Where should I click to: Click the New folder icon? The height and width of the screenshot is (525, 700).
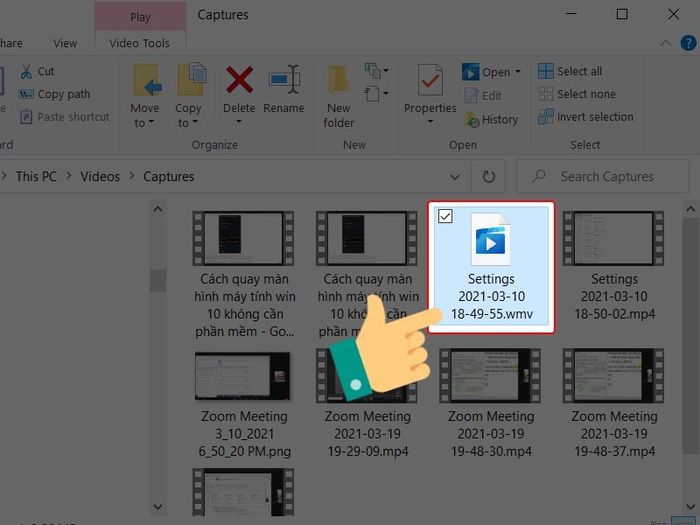coord(338,79)
